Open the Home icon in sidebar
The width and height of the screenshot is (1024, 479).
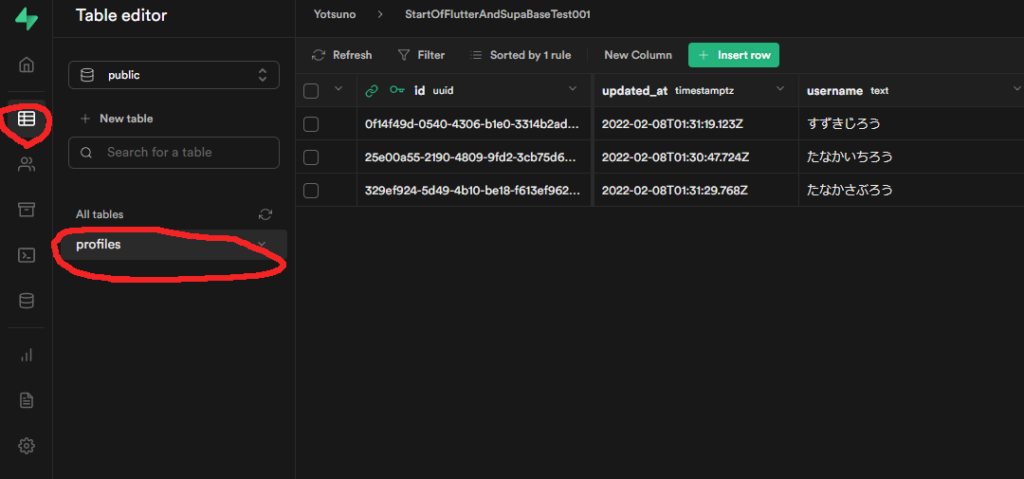(x=26, y=65)
